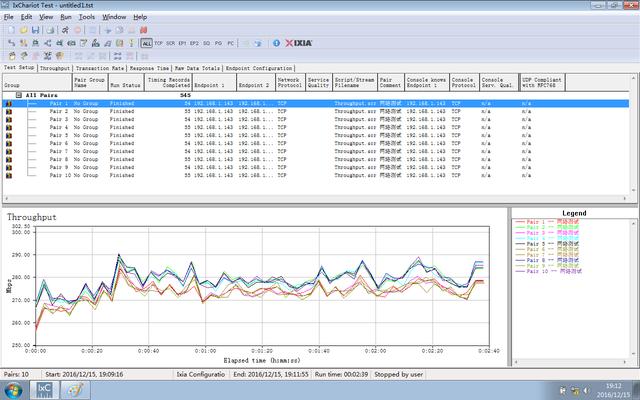Image resolution: width=640 pixels, height=400 pixels.
Task: Toggle the ALL filter button
Action: click(147, 44)
